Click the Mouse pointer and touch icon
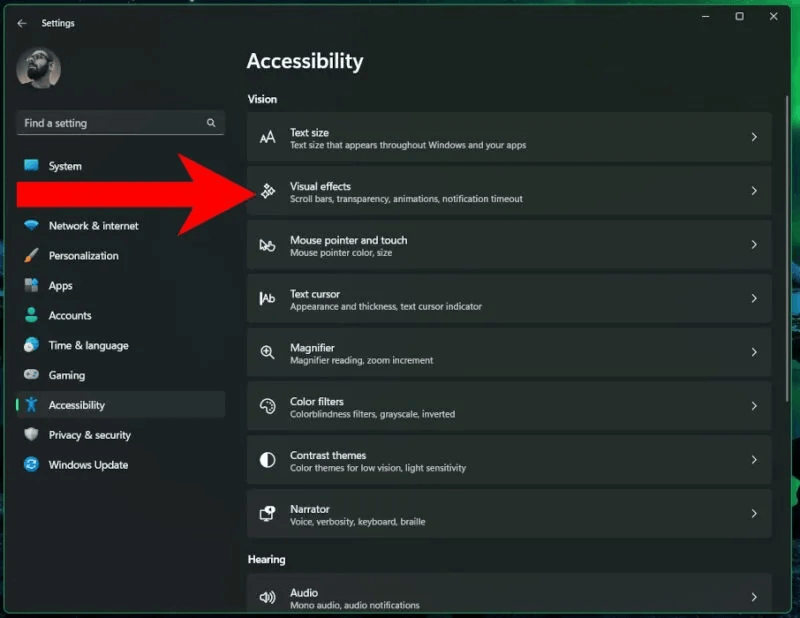 click(x=267, y=245)
